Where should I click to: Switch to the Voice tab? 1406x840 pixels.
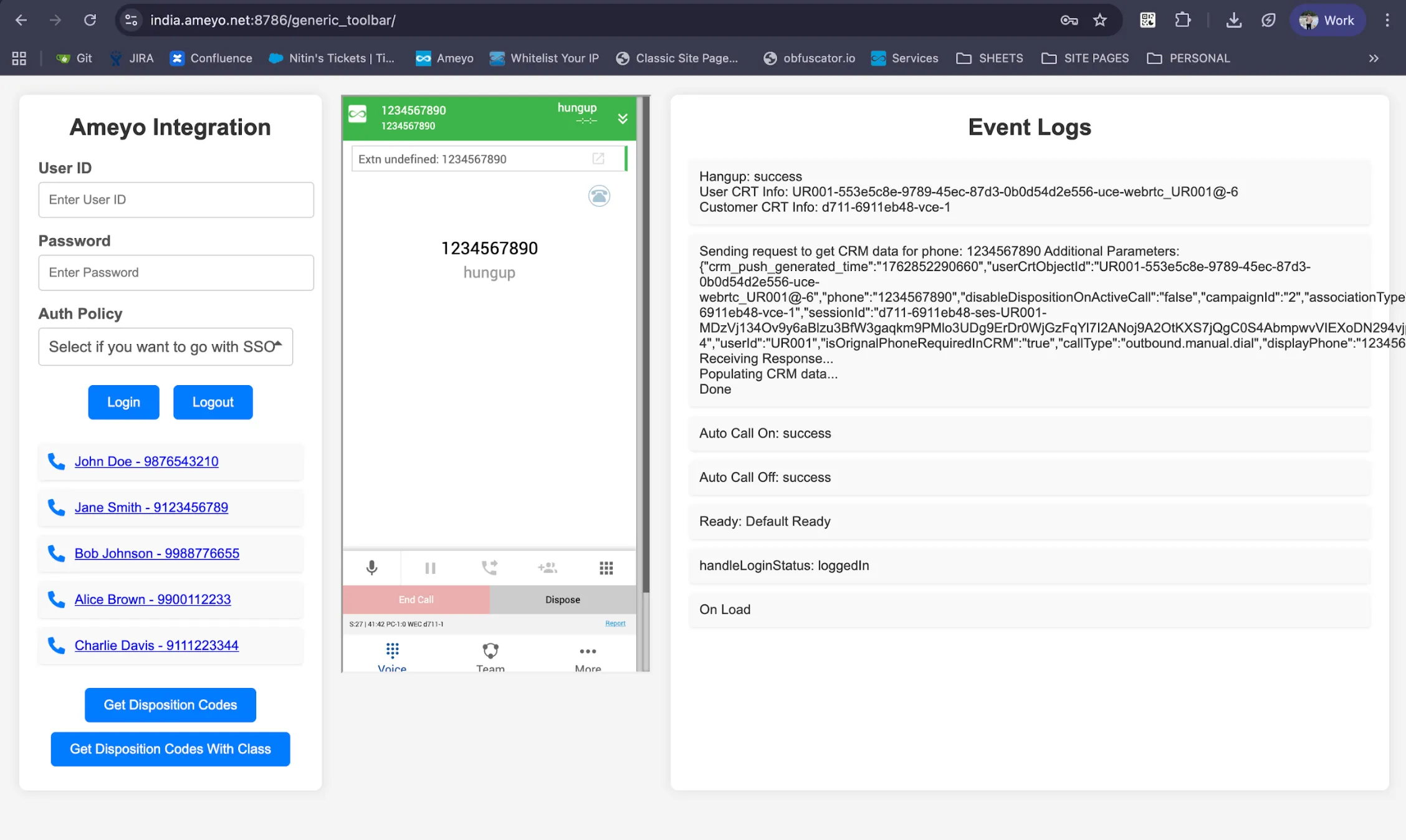pyautogui.click(x=392, y=657)
